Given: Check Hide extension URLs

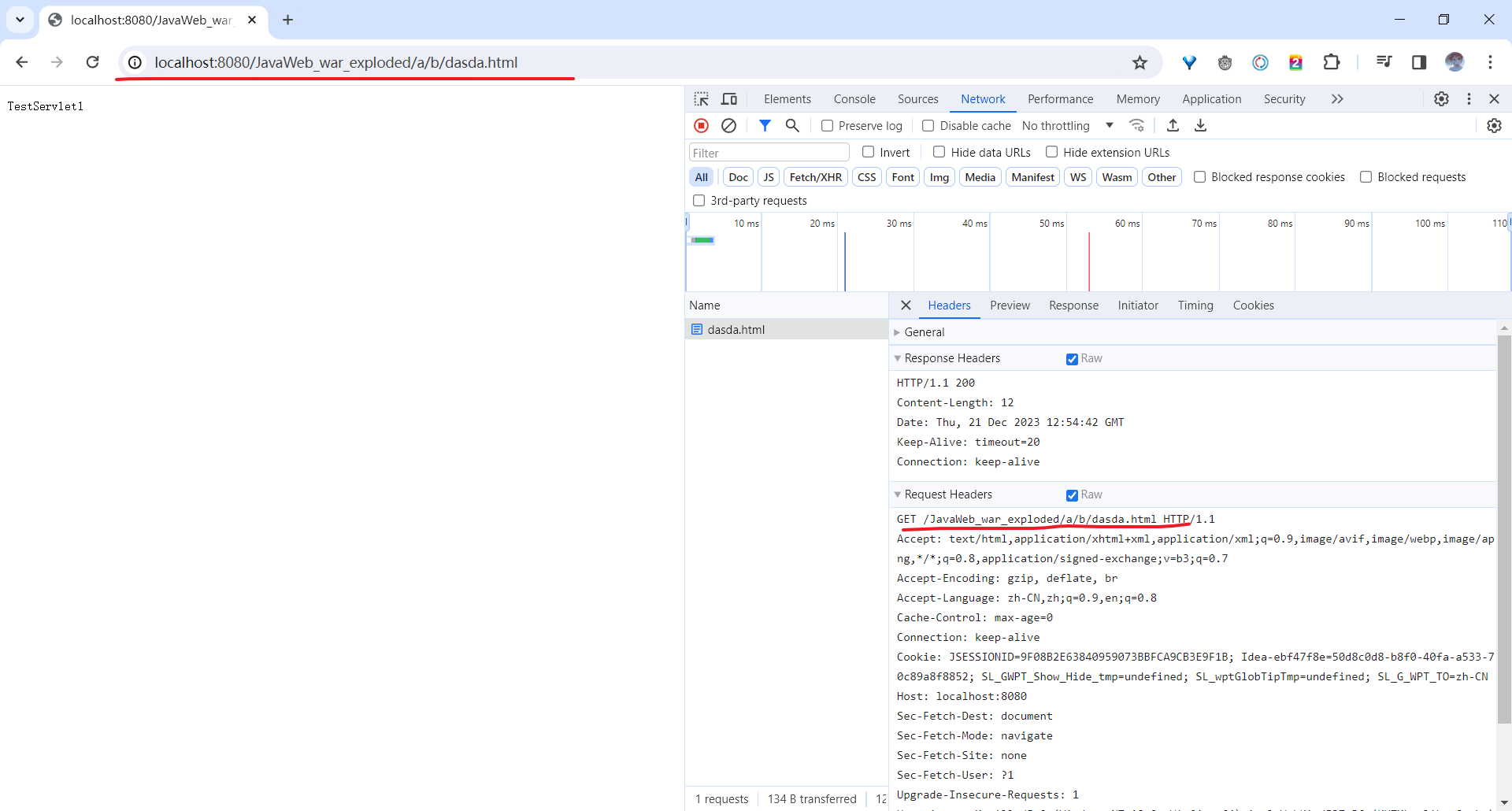Looking at the screenshot, I should [x=1051, y=152].
